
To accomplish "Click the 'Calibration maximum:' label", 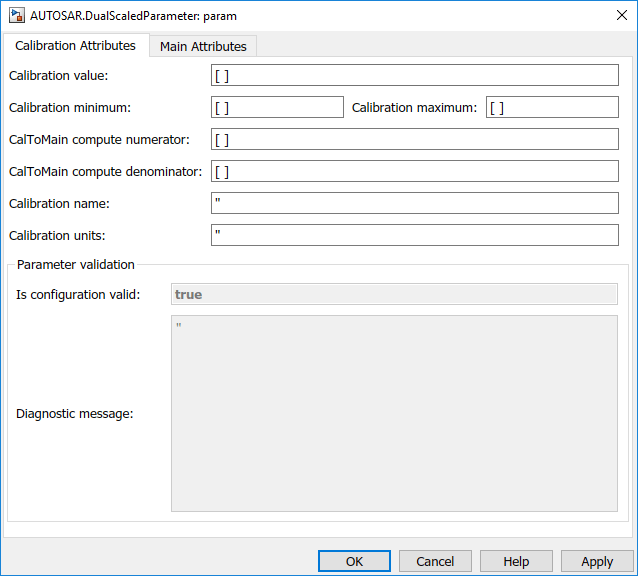I will [414, 107].
